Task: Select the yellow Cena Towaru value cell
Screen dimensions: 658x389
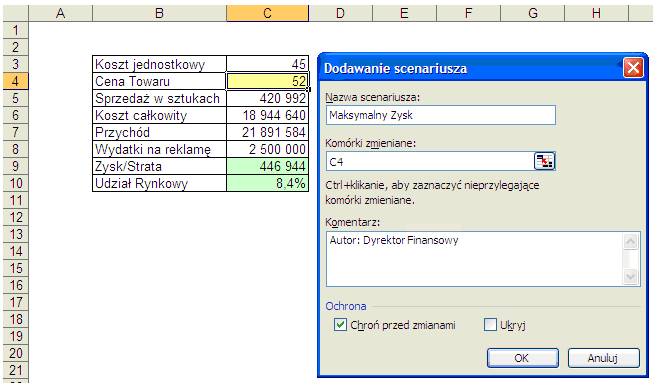Action: (x=267, y=81)
